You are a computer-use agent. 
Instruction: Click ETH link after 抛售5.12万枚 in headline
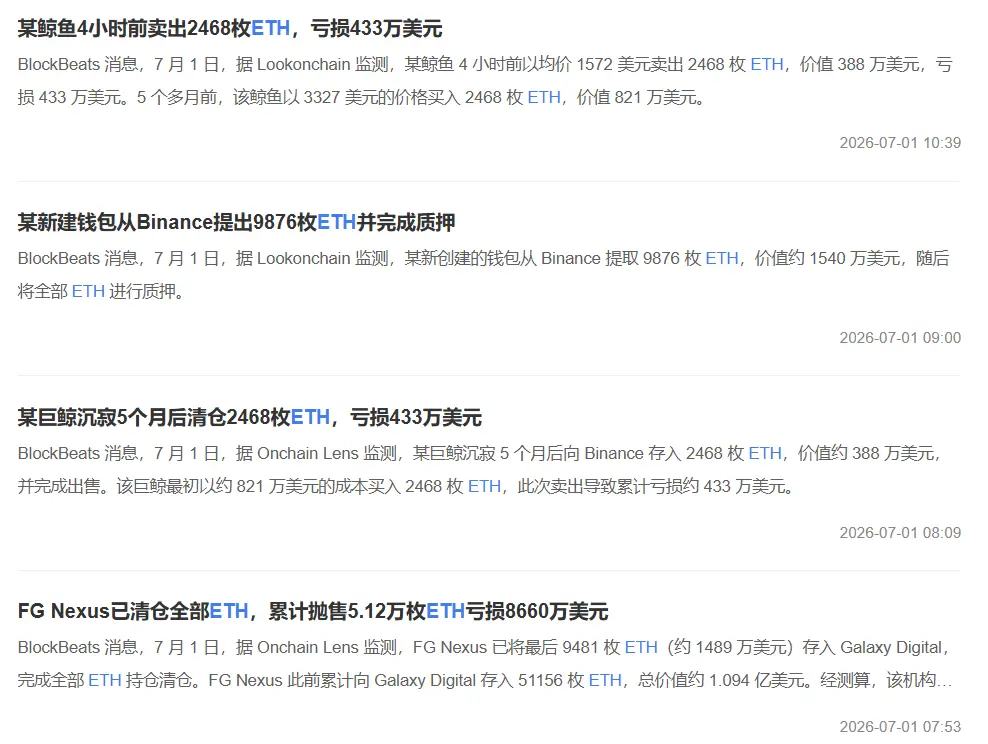coord(446,611)
